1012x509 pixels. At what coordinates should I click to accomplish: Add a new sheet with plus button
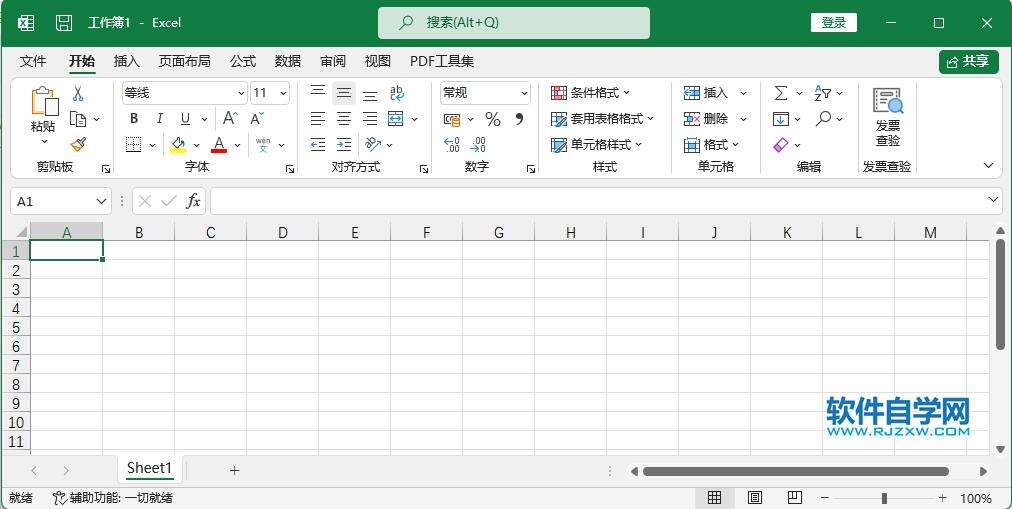coord(234,470)
